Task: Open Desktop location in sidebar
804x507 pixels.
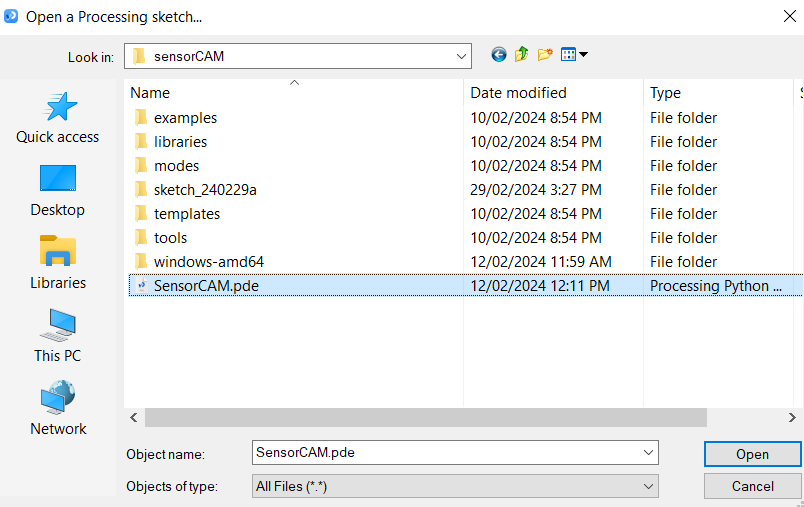Action: coord(58,191)
